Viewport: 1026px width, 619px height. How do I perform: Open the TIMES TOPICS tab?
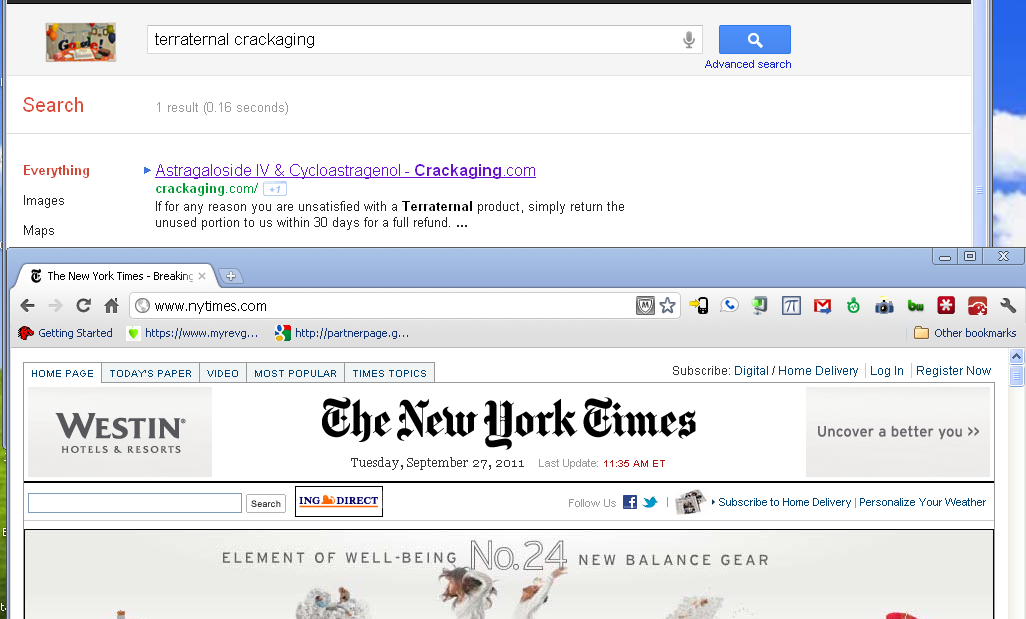(x=389, y=373)
